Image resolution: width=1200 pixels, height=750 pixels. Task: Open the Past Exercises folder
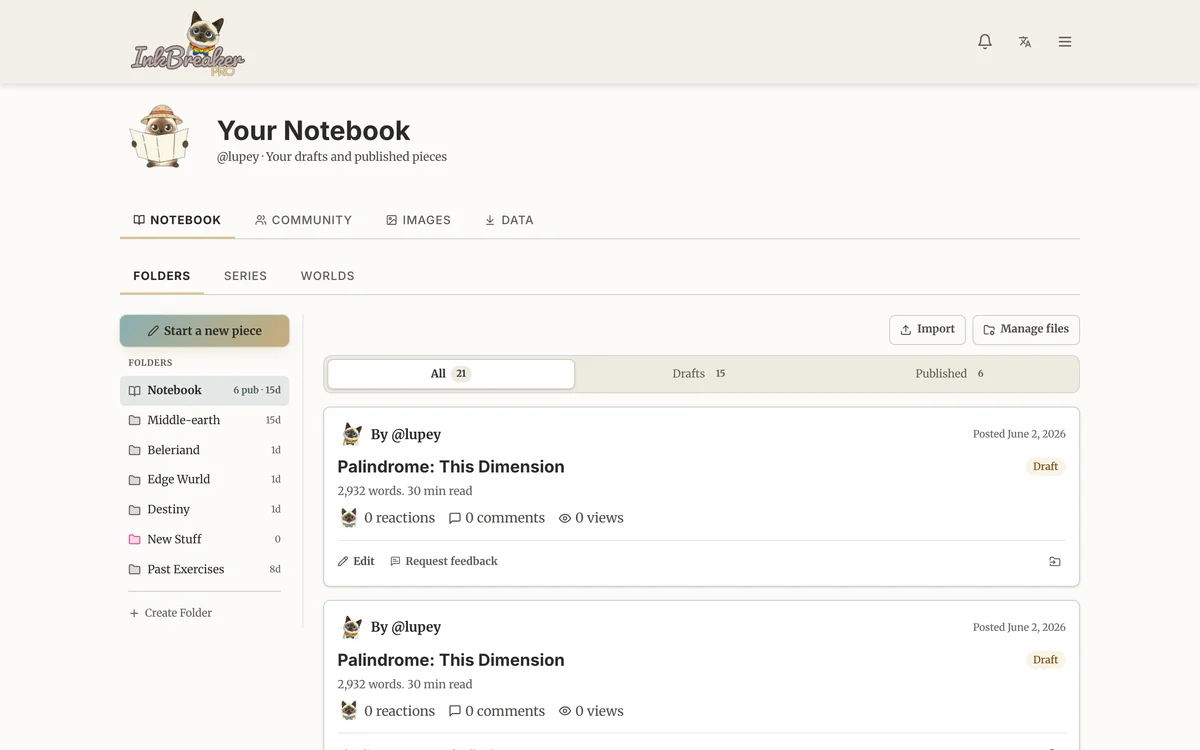pos(204,569)
